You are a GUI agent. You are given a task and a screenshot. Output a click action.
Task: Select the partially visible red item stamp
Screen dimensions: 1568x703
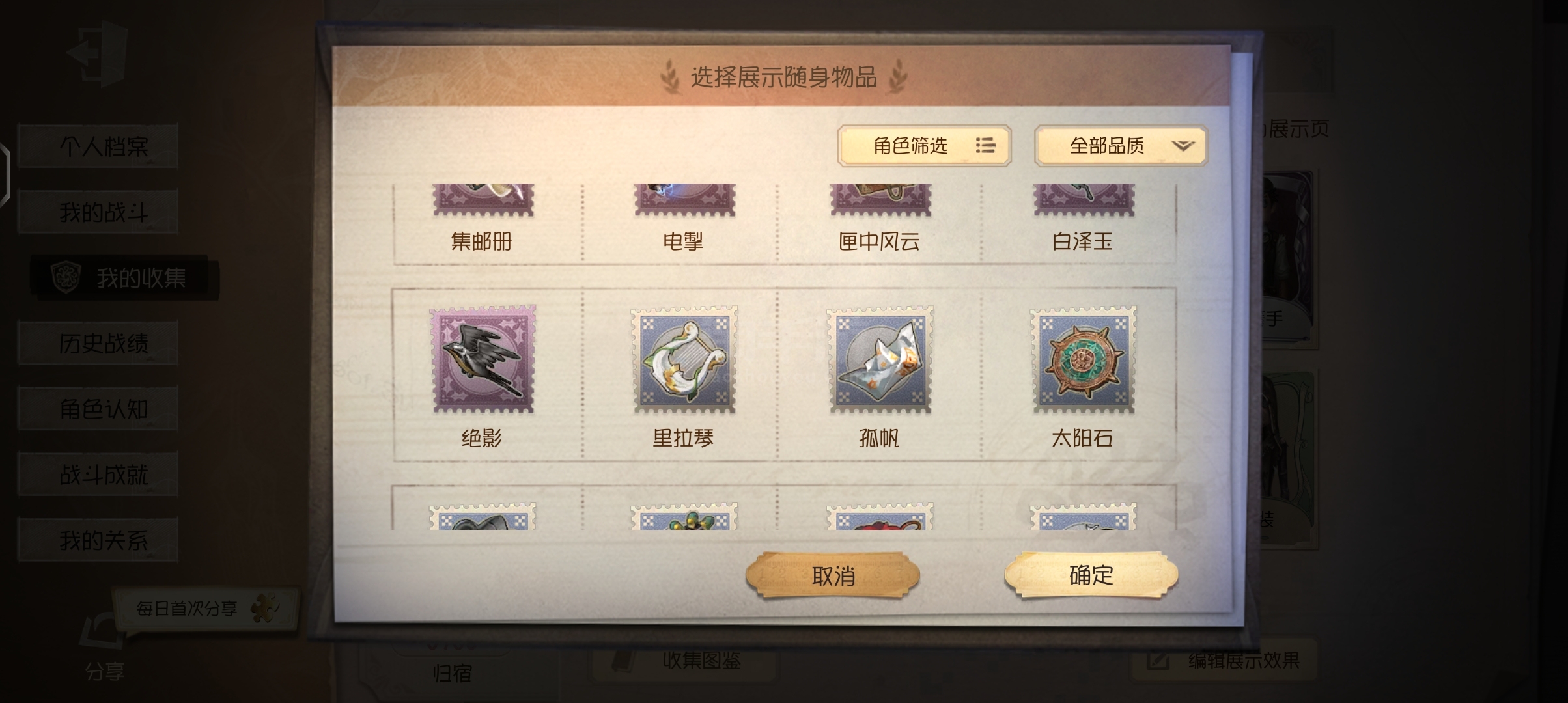[880, 516]
